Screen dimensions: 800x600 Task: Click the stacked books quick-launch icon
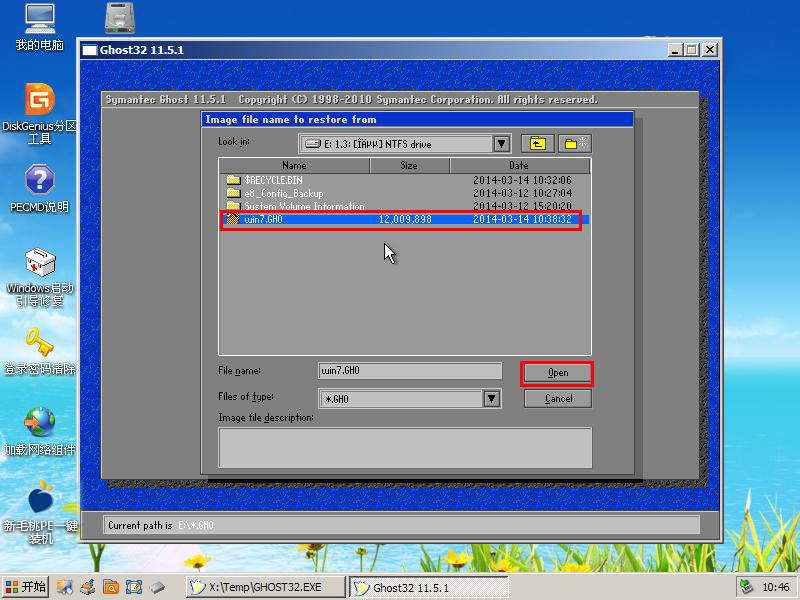click(x=88, y=587)
